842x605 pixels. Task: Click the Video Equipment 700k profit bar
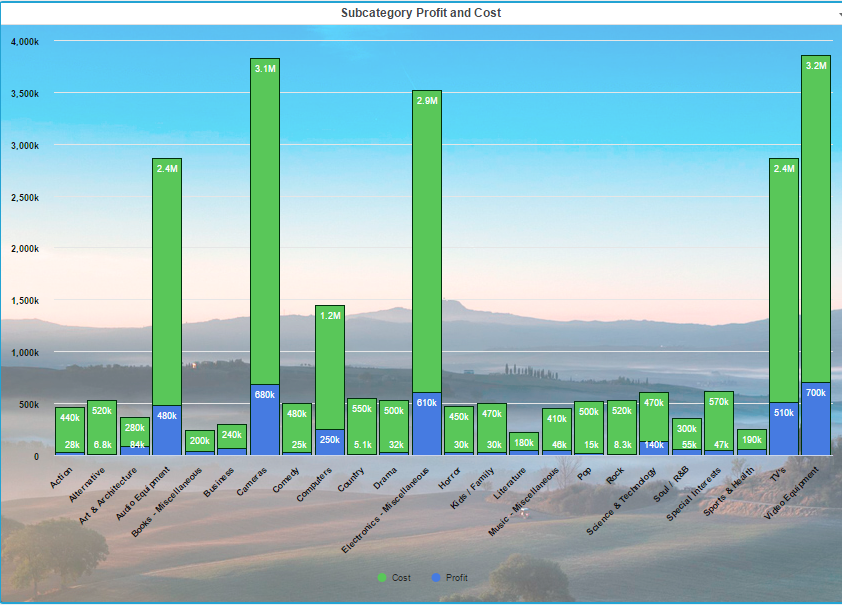[816, 419]
